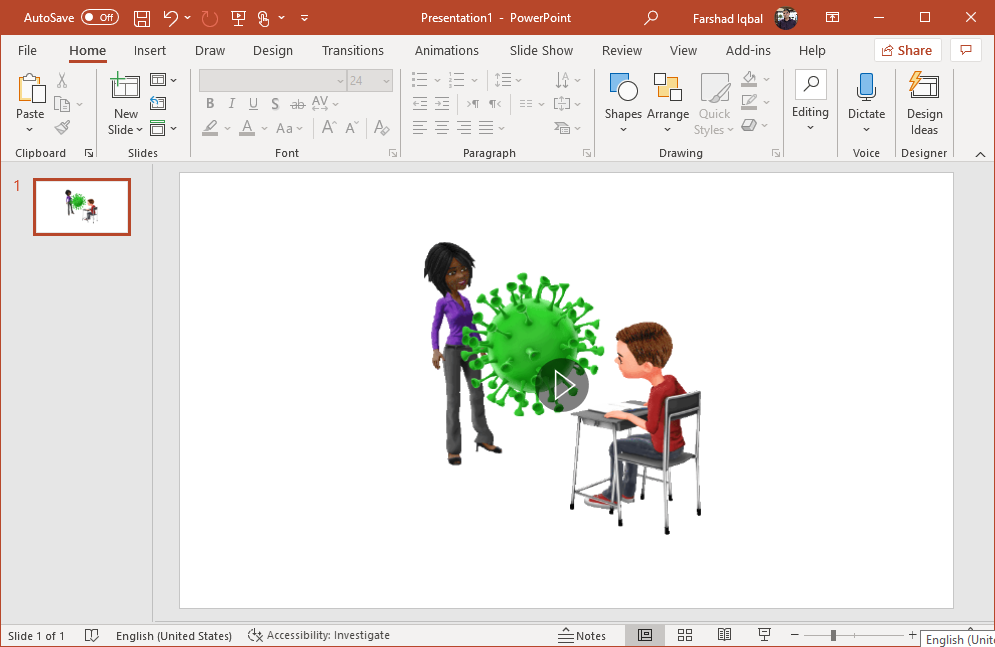The width and height of the screenshot is (995, 647).
Task: Open the Shapes gallery
Action: 622,104
